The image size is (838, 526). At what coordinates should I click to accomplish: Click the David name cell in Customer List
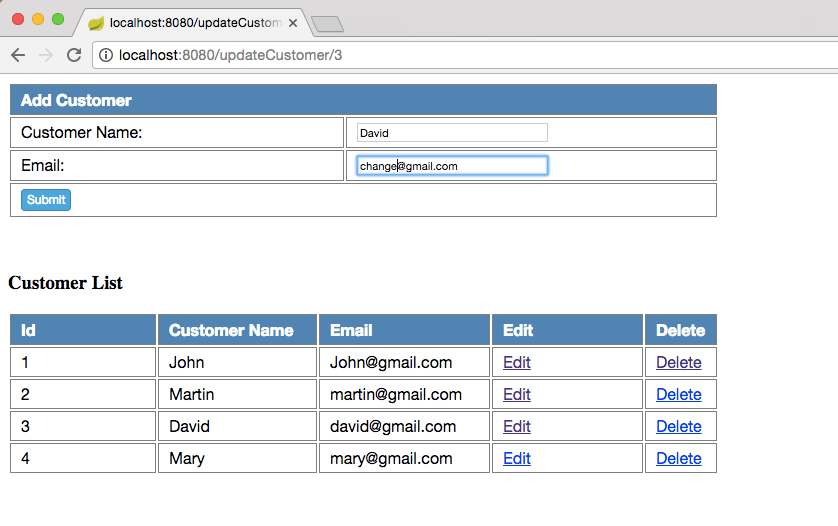pos(237,427)
